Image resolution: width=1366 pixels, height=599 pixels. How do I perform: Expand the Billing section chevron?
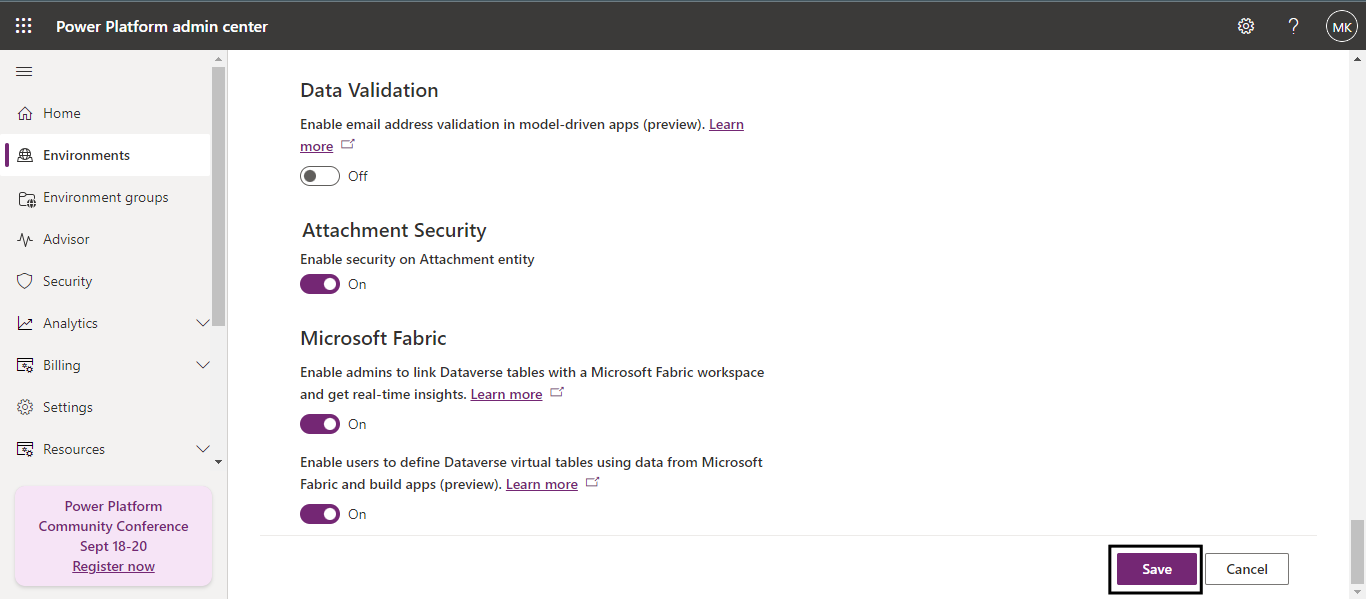point(203,366)
